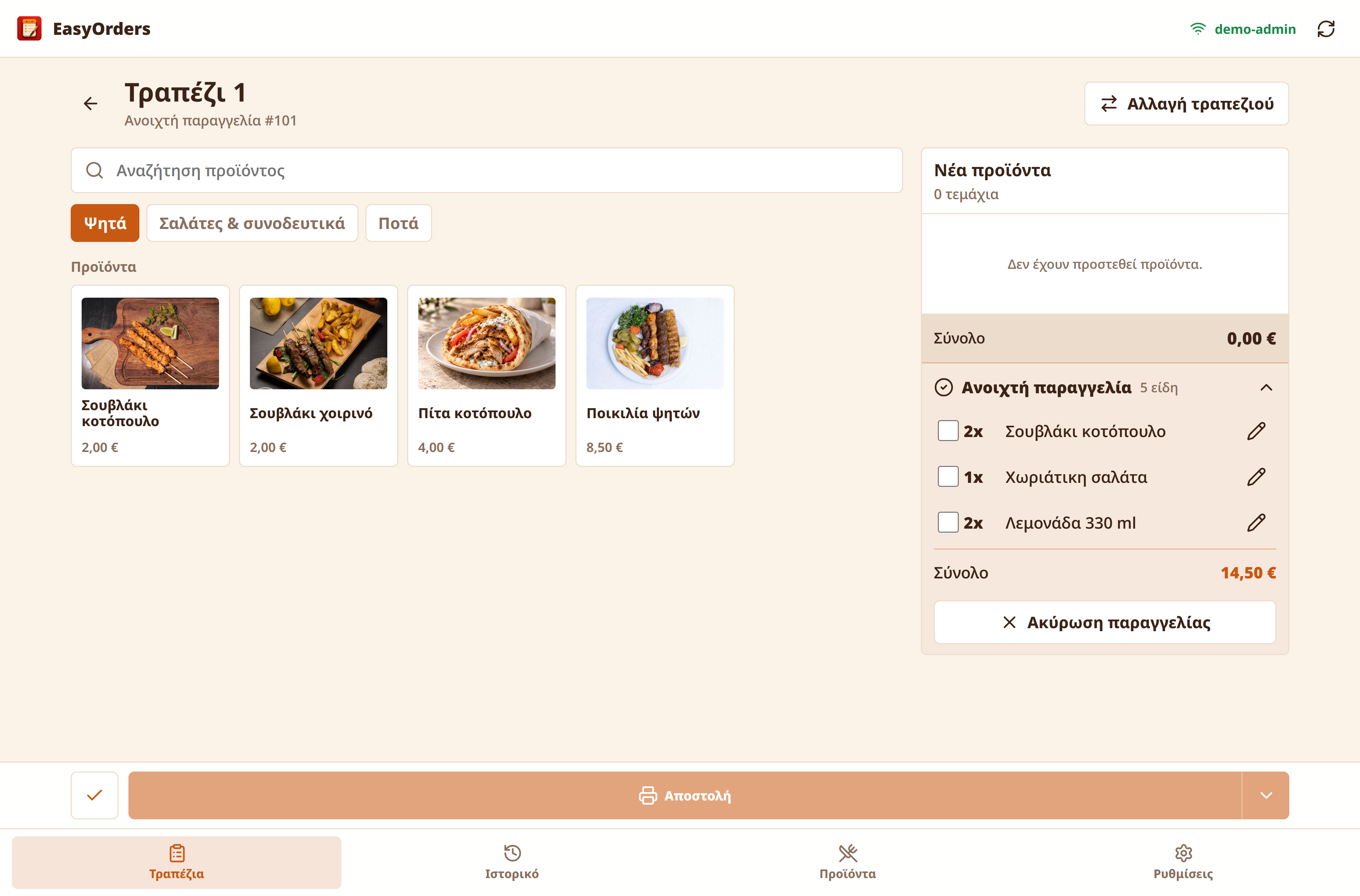Viewport: 1360px width, 896px height.
Task: Open the Ιστορικό tab
Action: click(512, 862)
